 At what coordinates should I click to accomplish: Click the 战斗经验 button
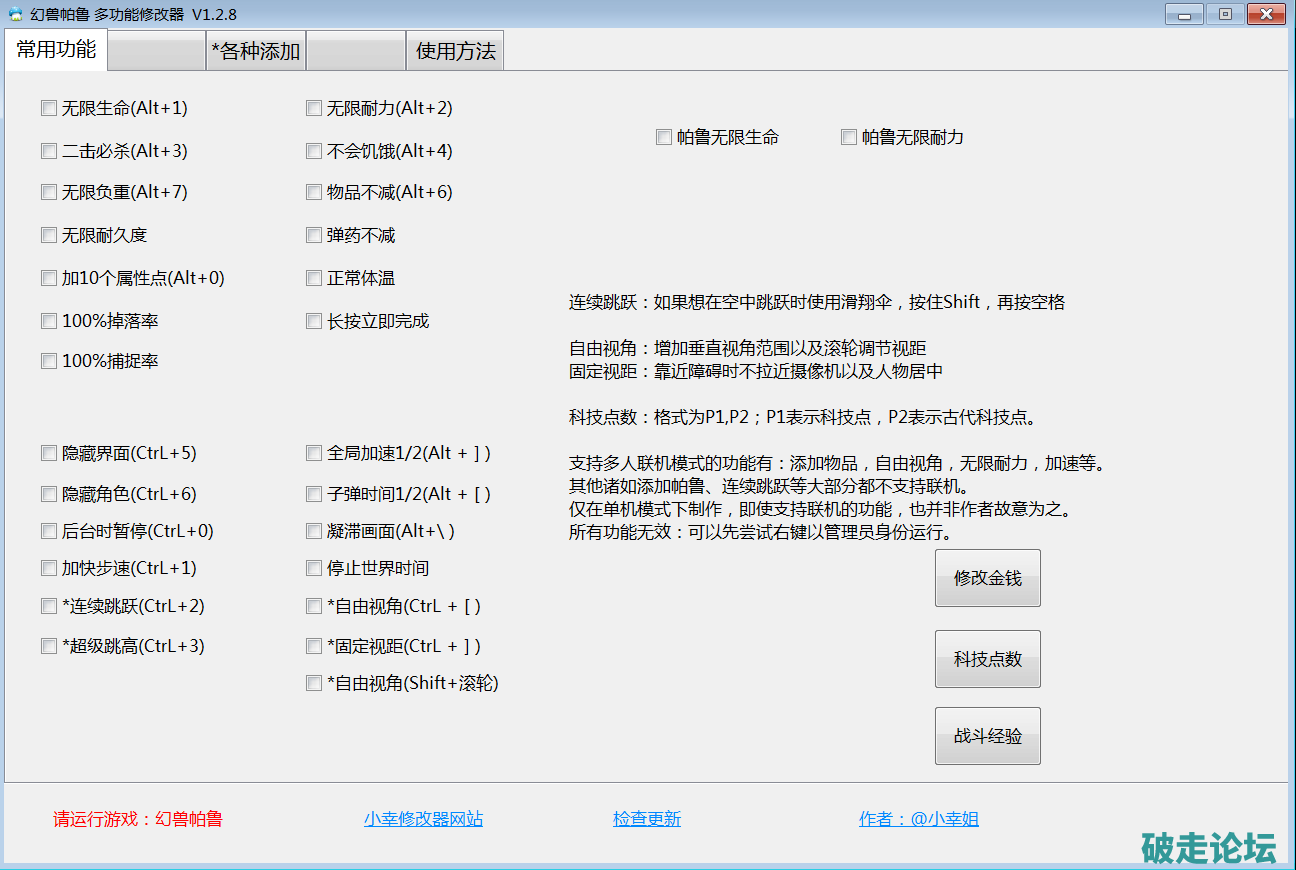coord(987,736)
